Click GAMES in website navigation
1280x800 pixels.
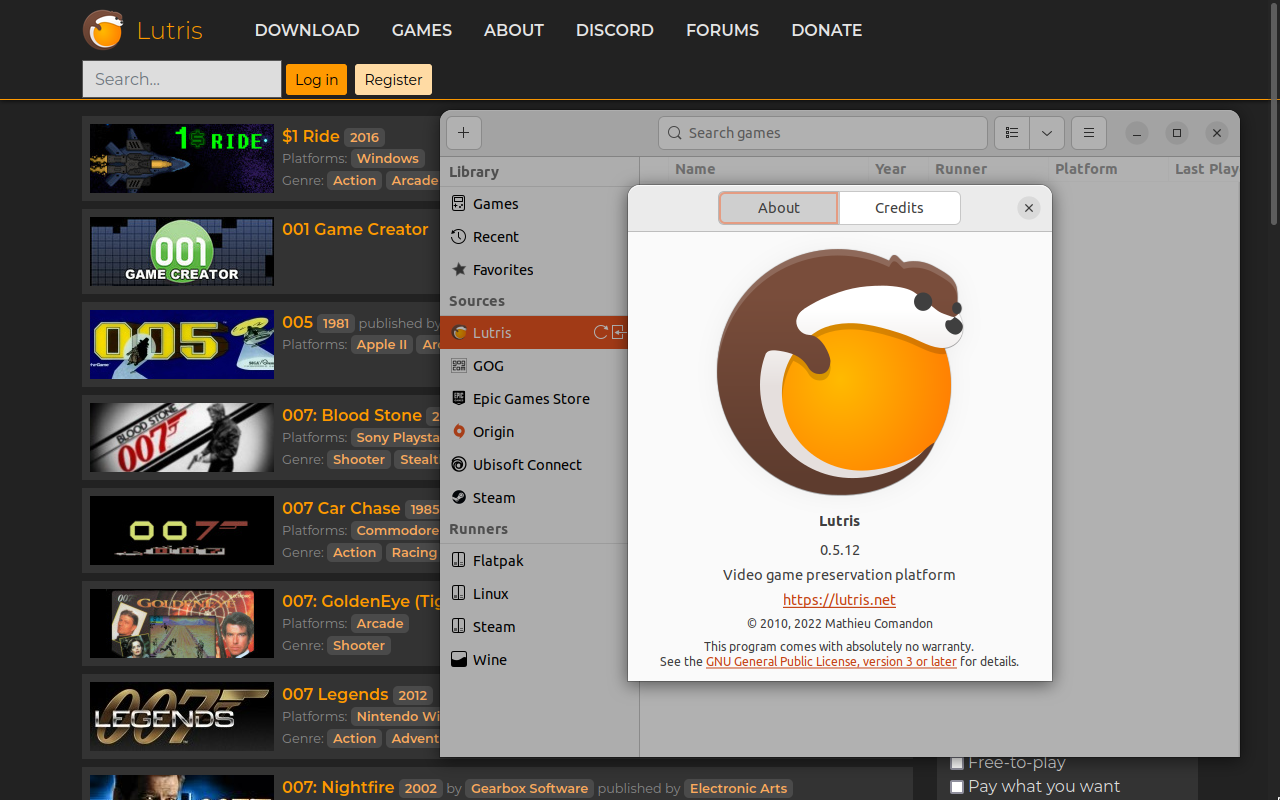422,30
